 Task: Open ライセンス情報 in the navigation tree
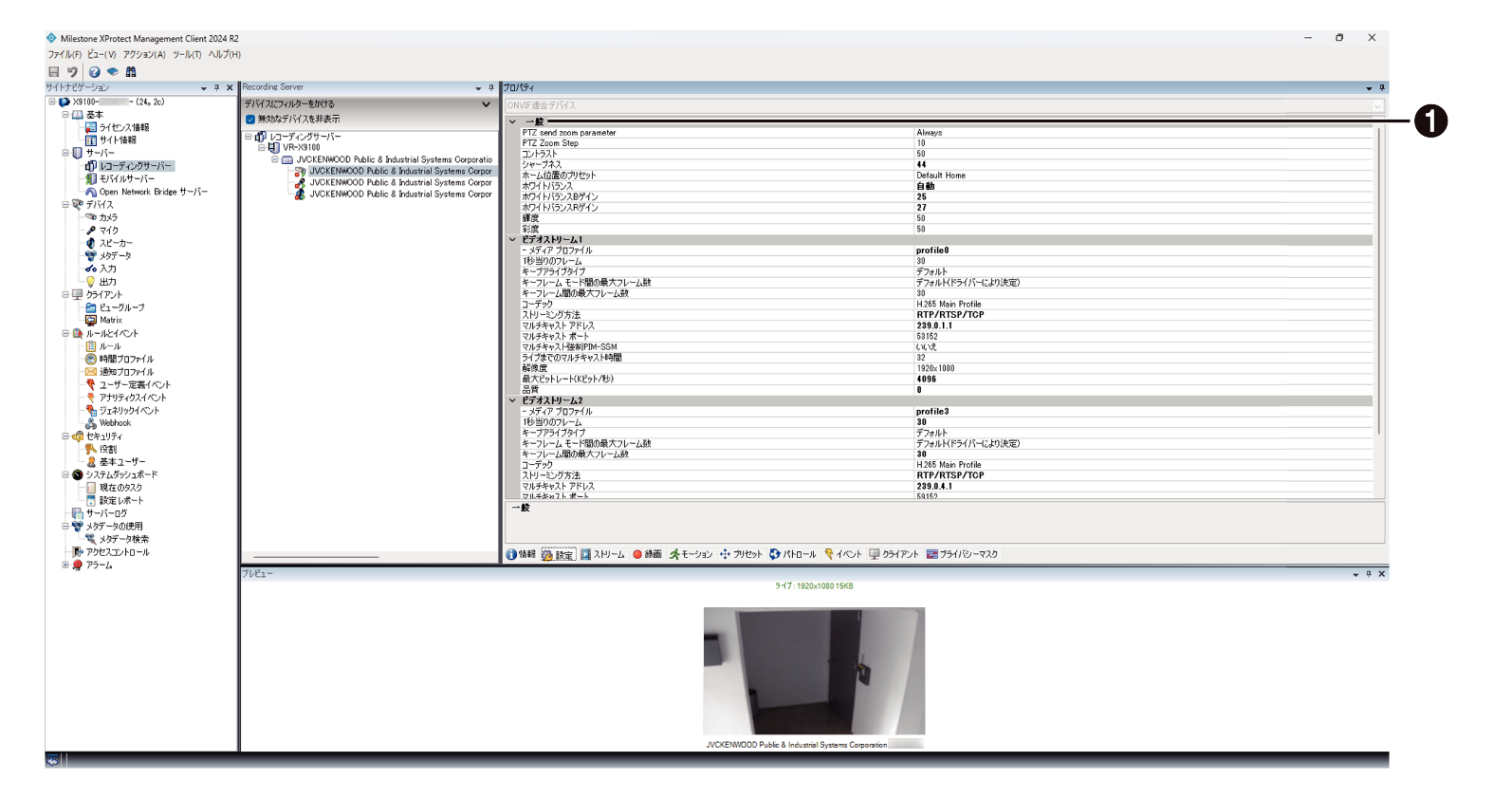point(123,127)
